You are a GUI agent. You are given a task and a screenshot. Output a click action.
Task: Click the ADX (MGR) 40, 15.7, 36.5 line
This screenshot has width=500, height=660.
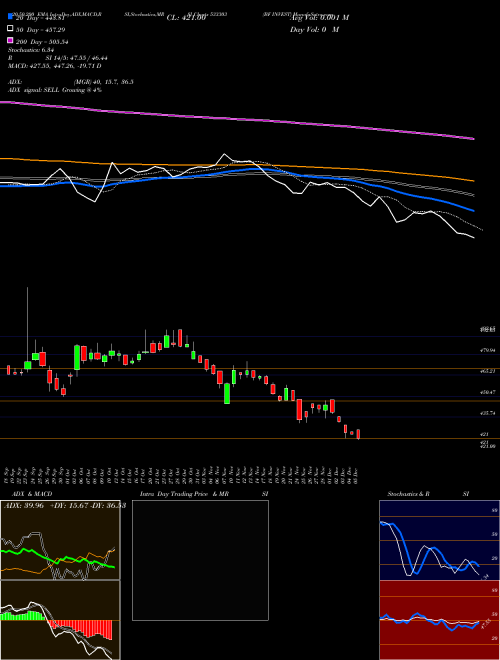(71, 82)
